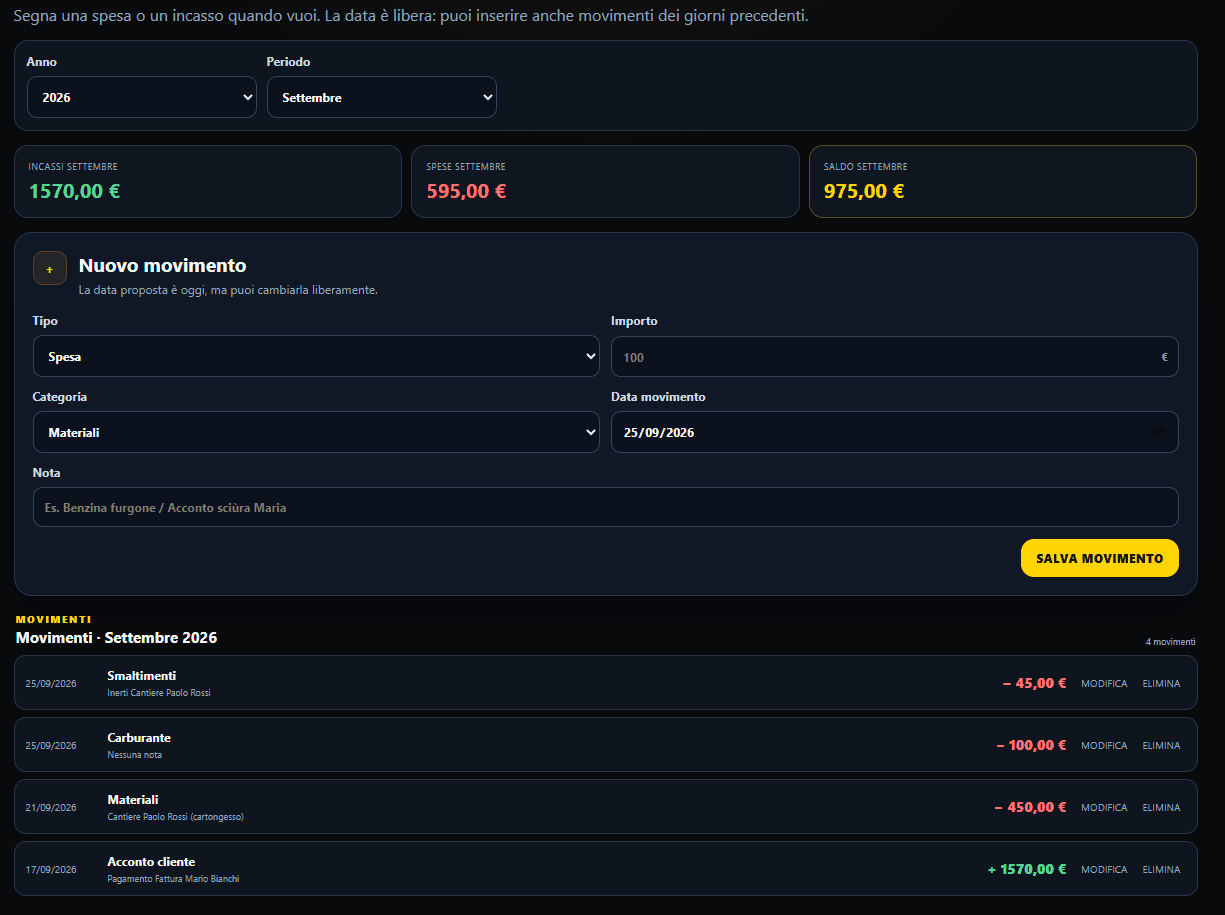Select the date 17/09/2026 in the movements list
1225x915 pixels.
coord(51,870)
